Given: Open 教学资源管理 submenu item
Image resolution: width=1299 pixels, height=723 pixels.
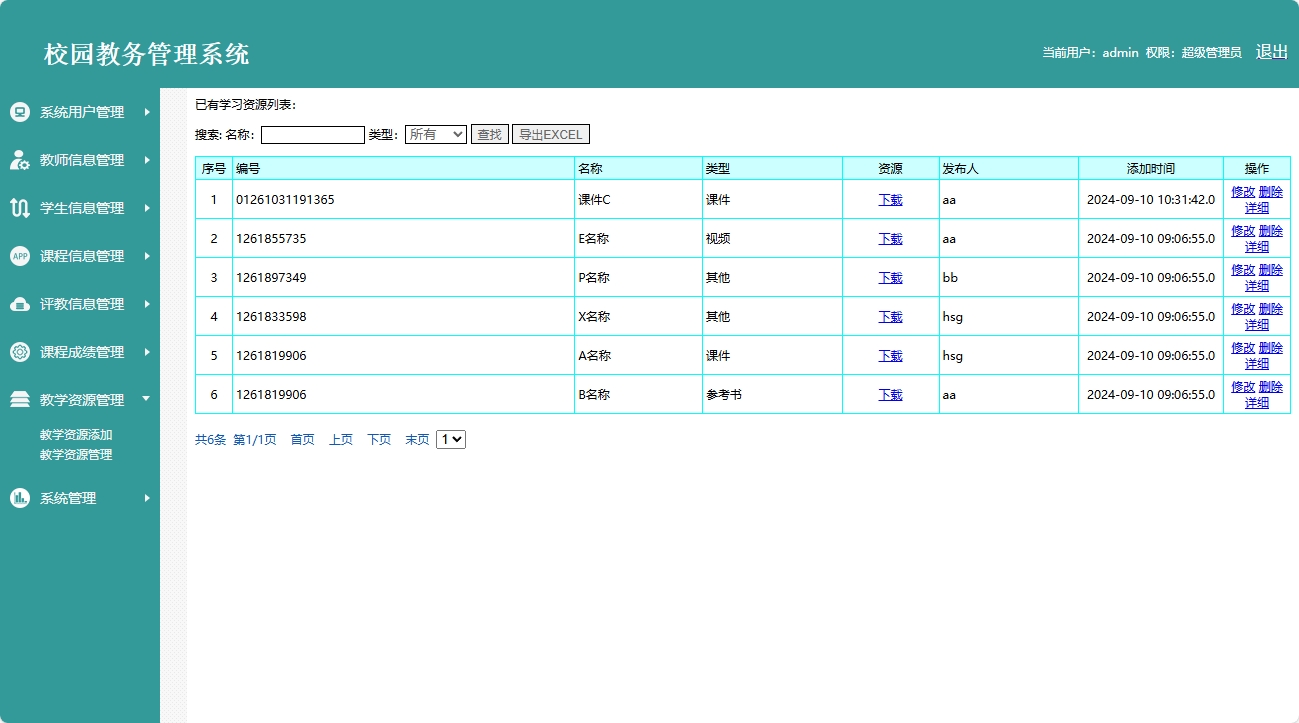Looking at the screenshot, I should 76,455.
